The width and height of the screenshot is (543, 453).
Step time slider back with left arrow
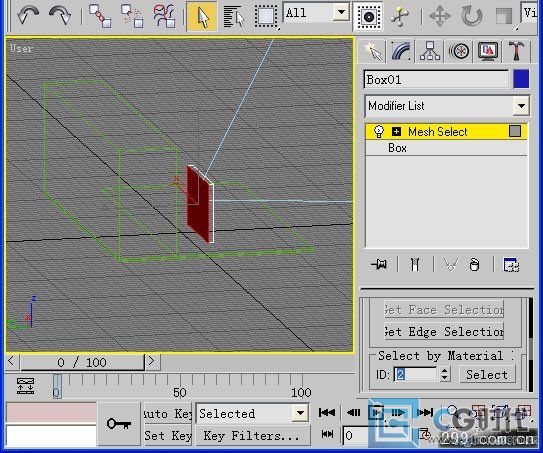[x=12, y=361]
